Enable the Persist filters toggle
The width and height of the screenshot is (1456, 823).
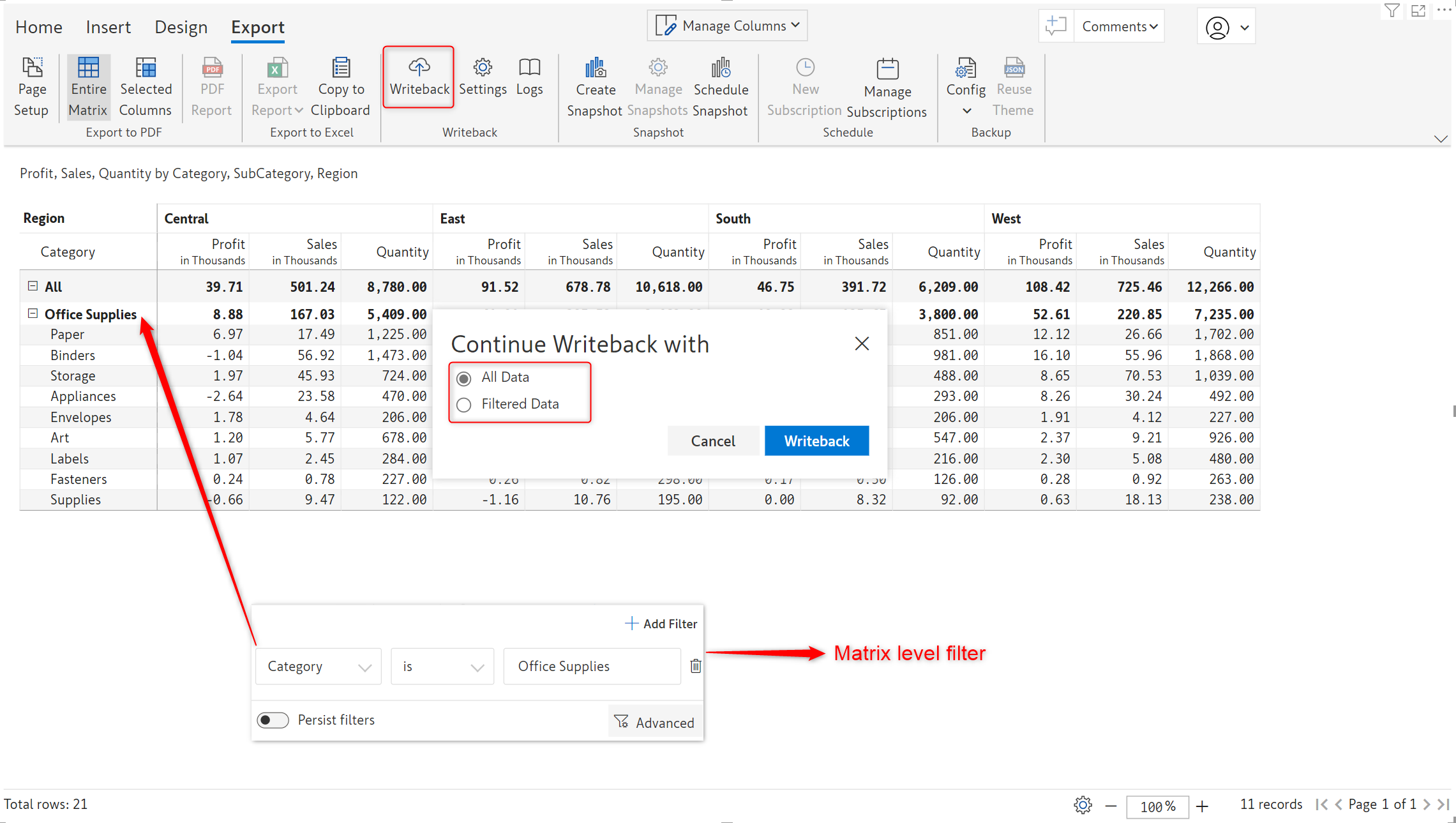click(273, 720)
